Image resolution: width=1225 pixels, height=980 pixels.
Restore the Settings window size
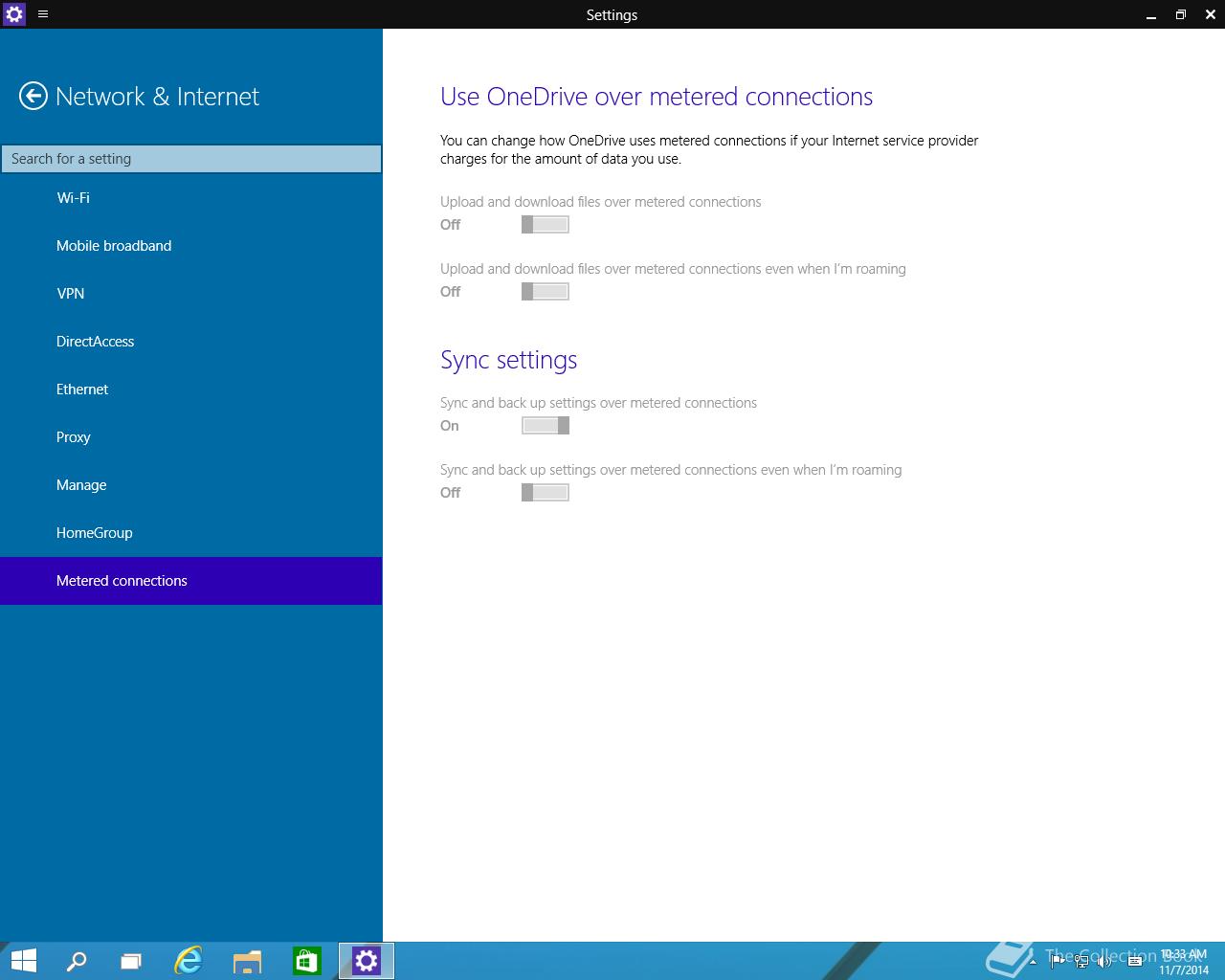click(1180, 14)
